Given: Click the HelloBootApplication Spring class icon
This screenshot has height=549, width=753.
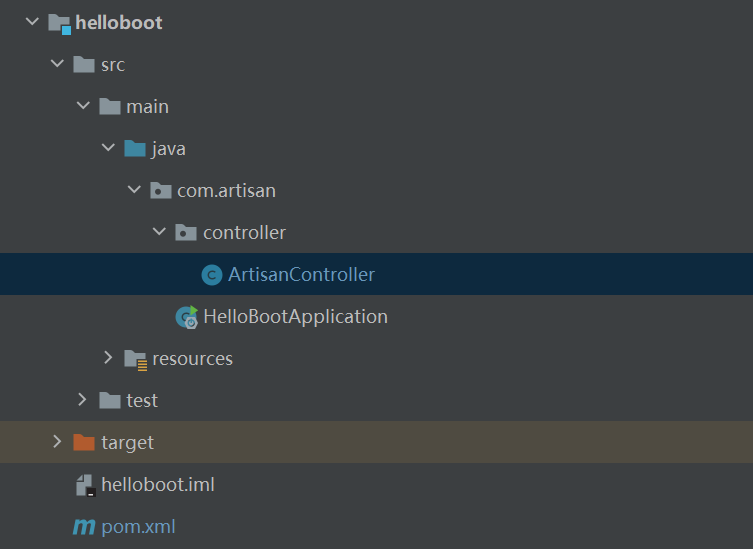Looking at the screenshot, I should coord(186,317).
